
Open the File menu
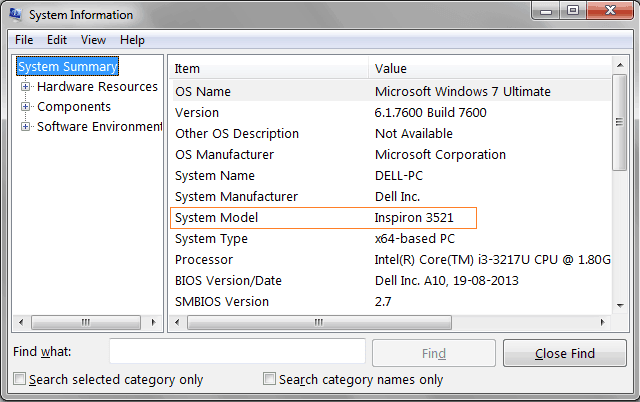(x=24, y=40)
